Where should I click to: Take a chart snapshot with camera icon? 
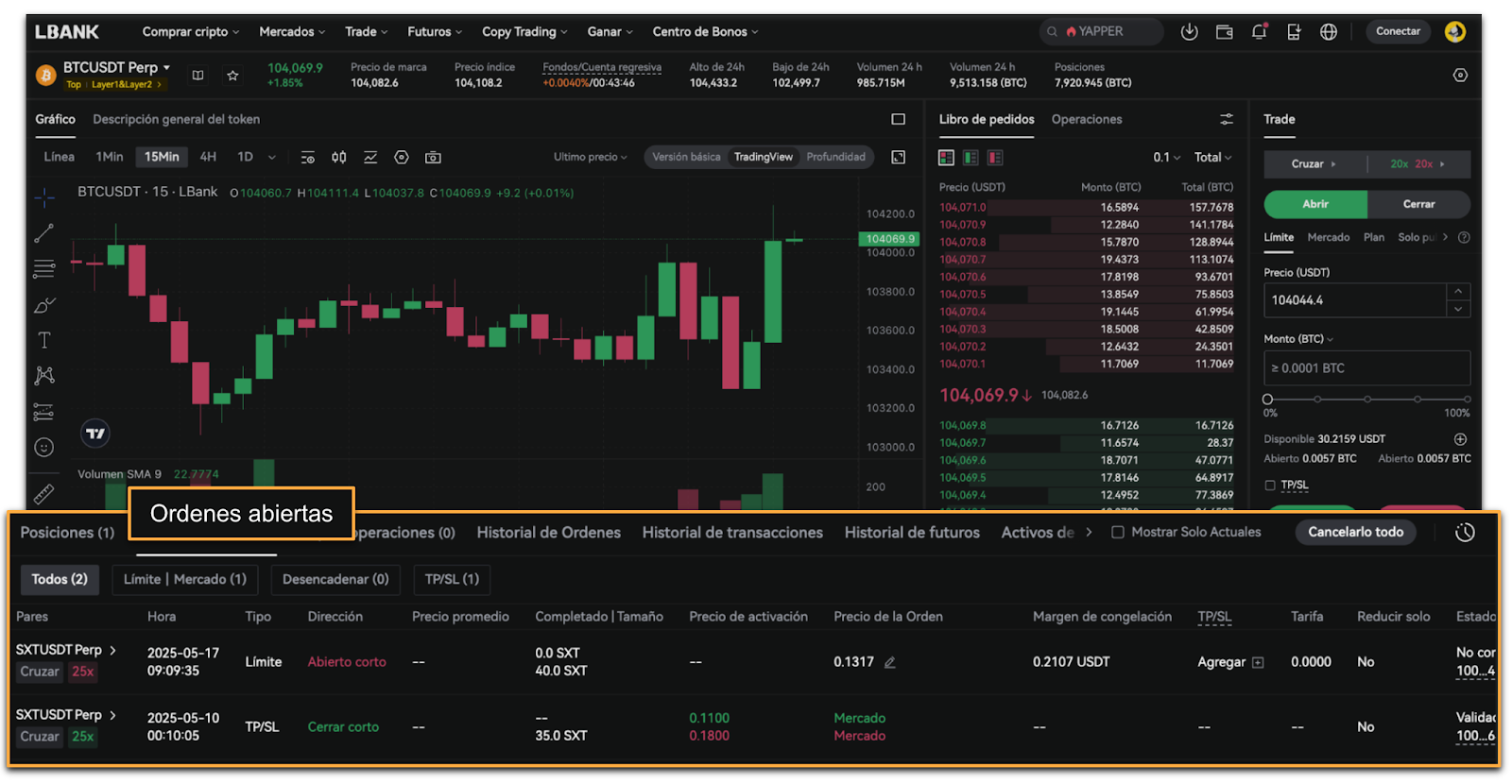433,158
